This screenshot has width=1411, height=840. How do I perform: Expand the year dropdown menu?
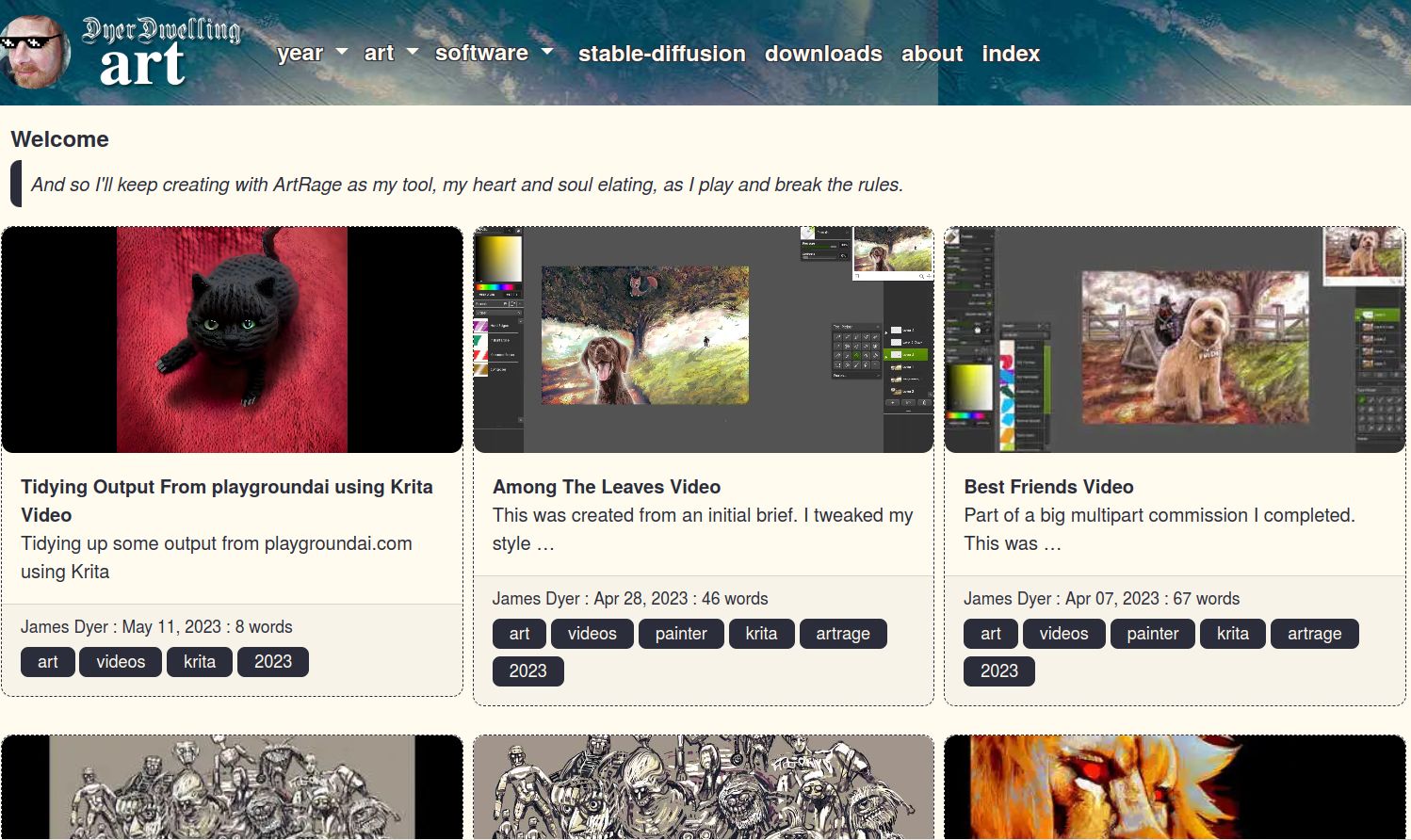click(x=312, y=54)
